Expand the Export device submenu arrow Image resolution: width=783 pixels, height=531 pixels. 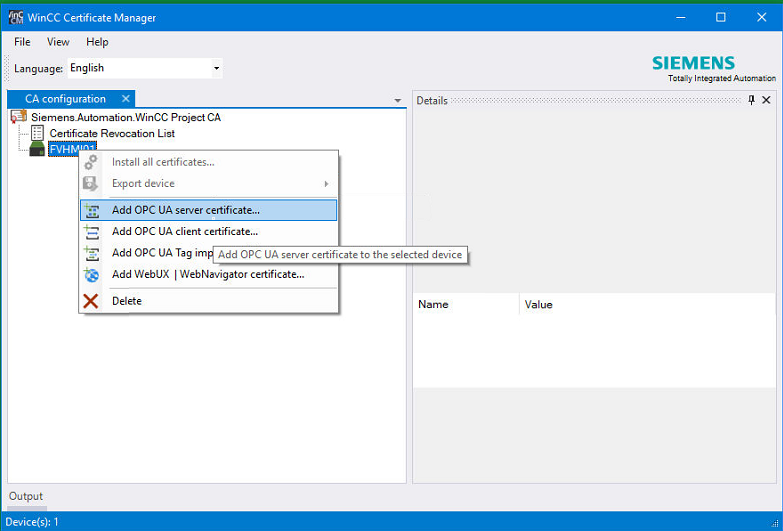tap(326, 184)
